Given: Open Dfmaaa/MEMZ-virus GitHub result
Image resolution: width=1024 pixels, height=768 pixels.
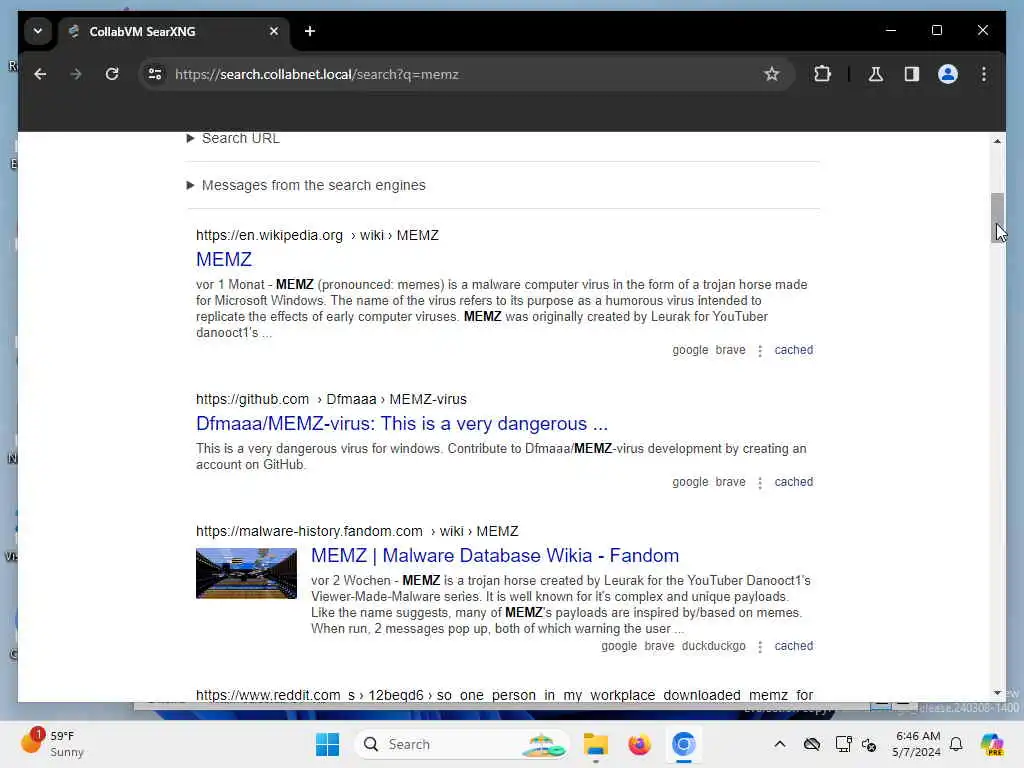Looking at the screenshot, I should [x=402, y=424].
